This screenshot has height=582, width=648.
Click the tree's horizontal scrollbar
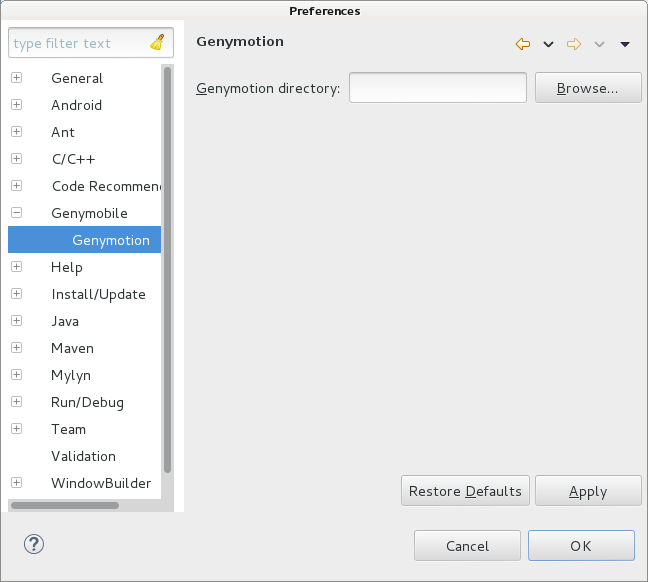(x=65, y=505)
